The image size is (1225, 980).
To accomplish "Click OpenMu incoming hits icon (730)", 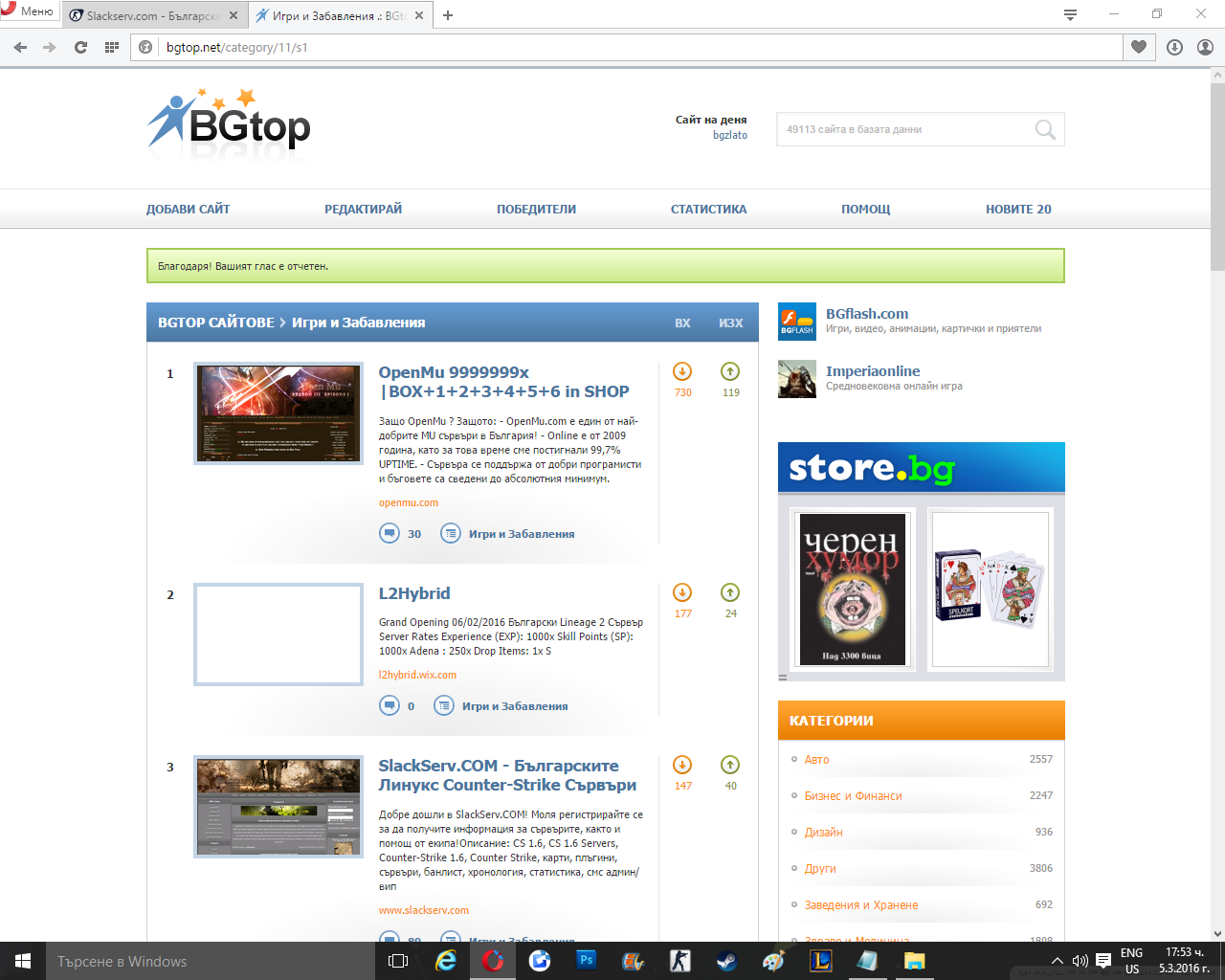I will coord(682,371).
